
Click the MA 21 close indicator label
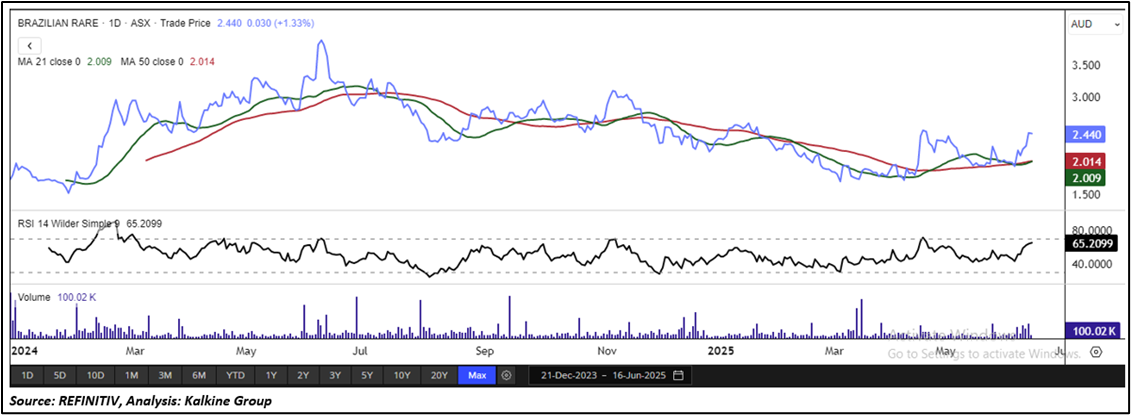[49, 62]
